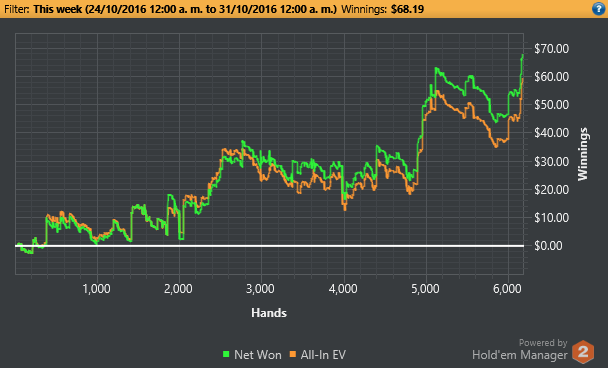This screenshot has width=608, height=368.
Task: Click the $40.00 winnings axis label
Action: [551, 133]
